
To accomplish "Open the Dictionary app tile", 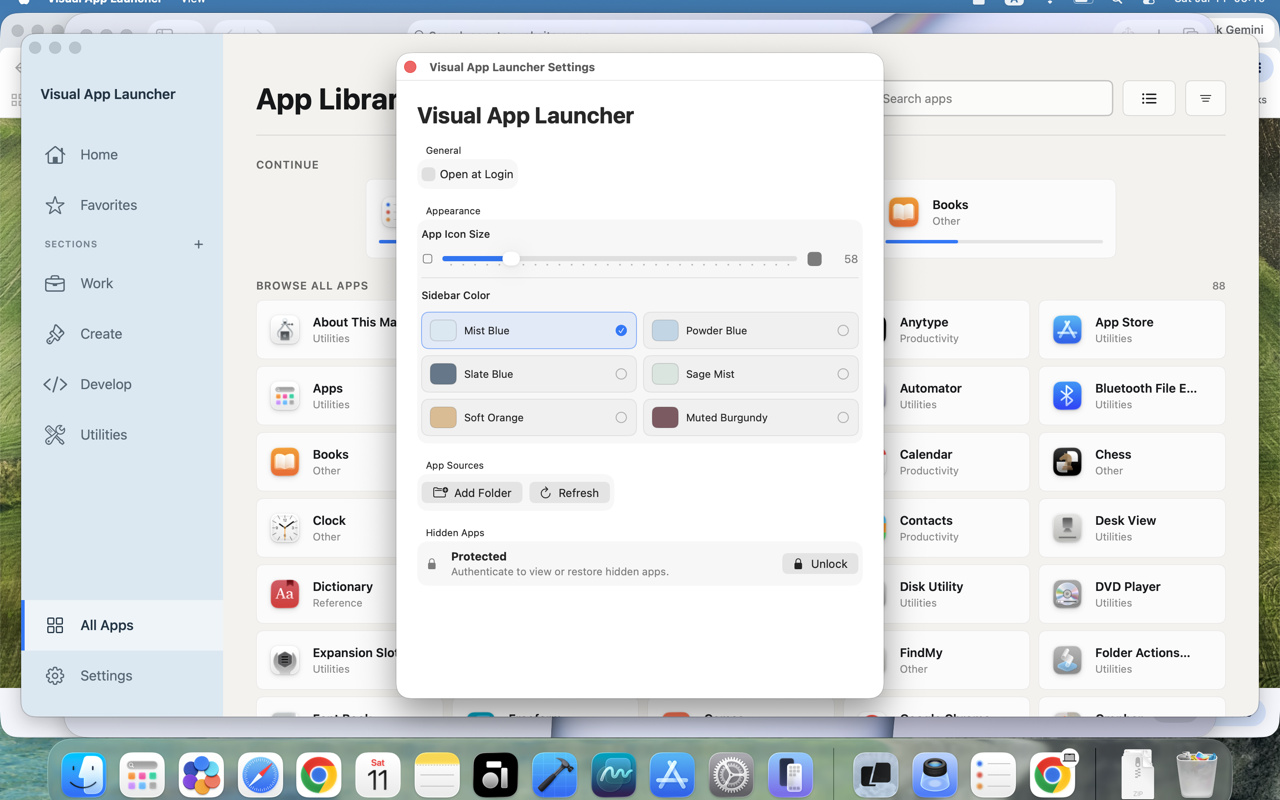I will click(x=328, y=594).
